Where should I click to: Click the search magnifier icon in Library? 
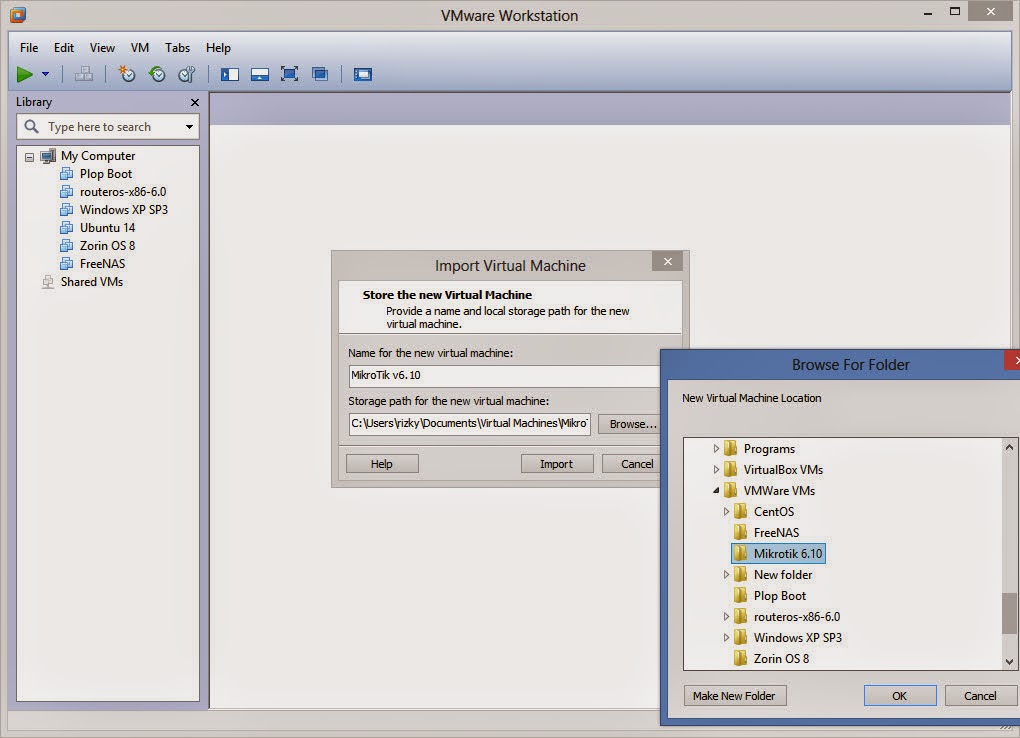pyautogui.click(x=31, y=126)
